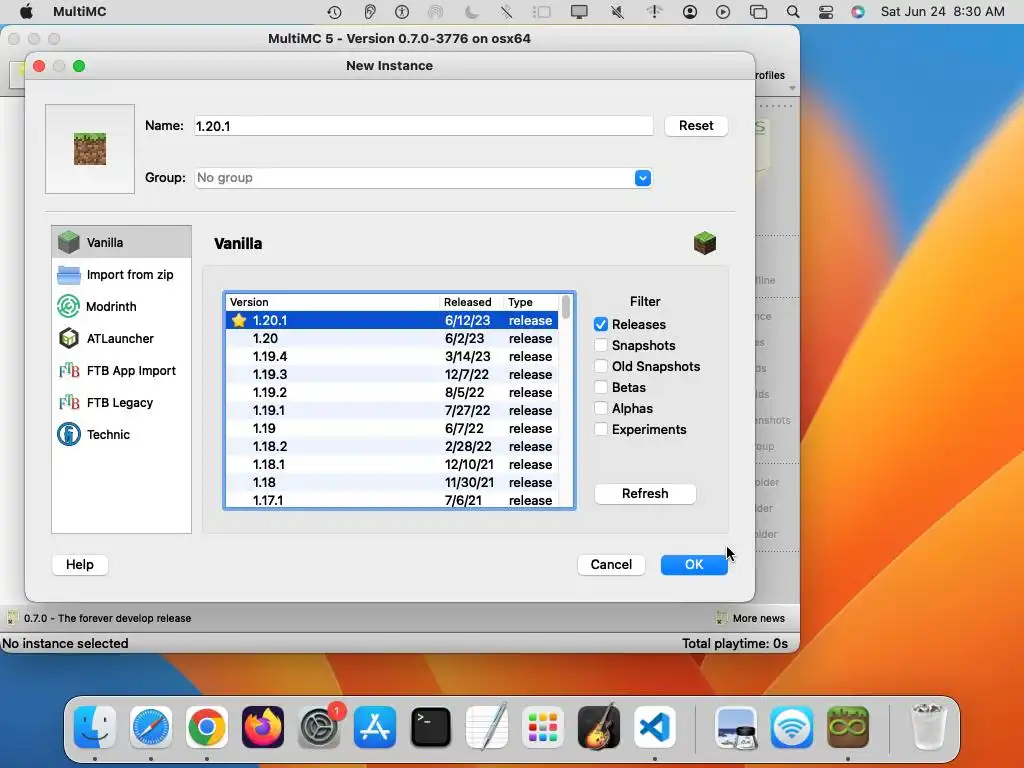Sort list by Type column header
Screen dimensions: 1024x768
[x=531, y=302]
